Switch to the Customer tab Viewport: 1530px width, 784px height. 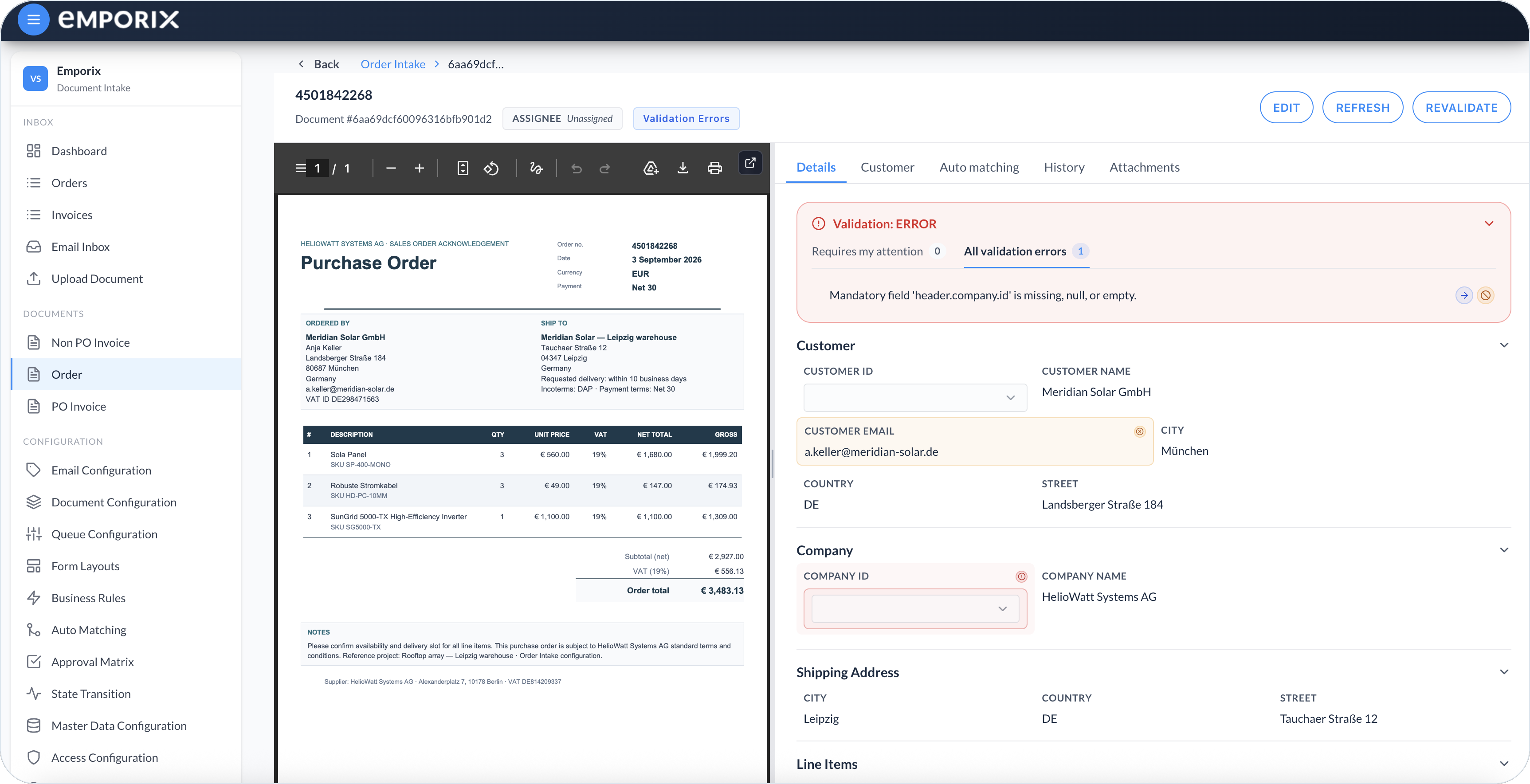click(887, 168)
